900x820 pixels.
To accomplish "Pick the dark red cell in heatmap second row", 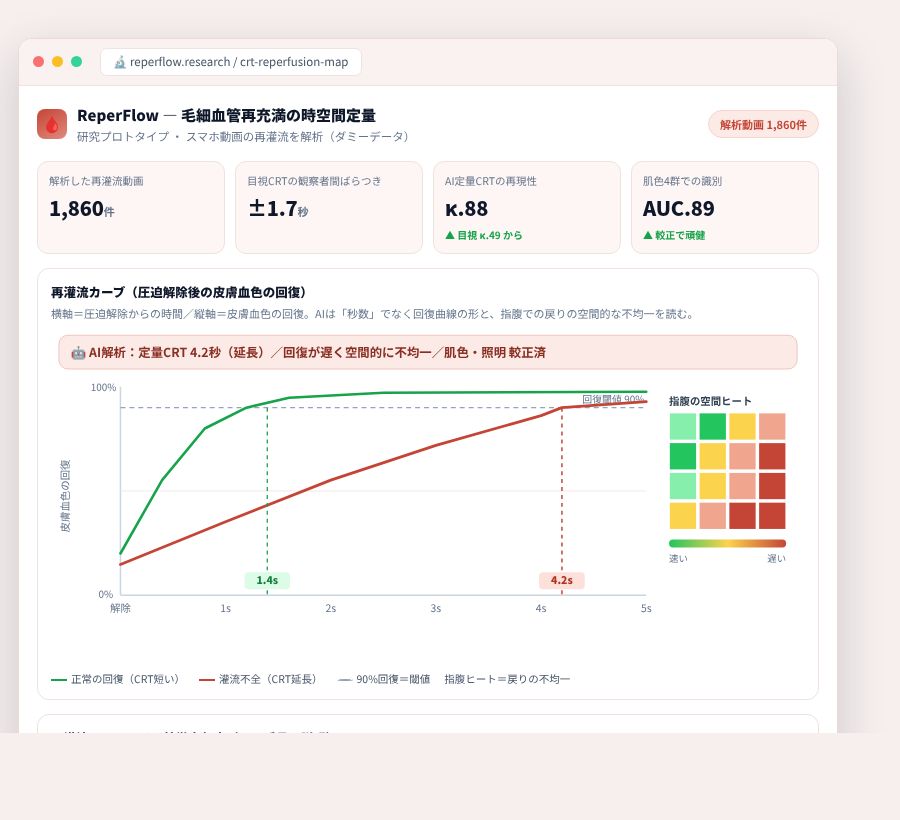I will click(x=772, y=456).
